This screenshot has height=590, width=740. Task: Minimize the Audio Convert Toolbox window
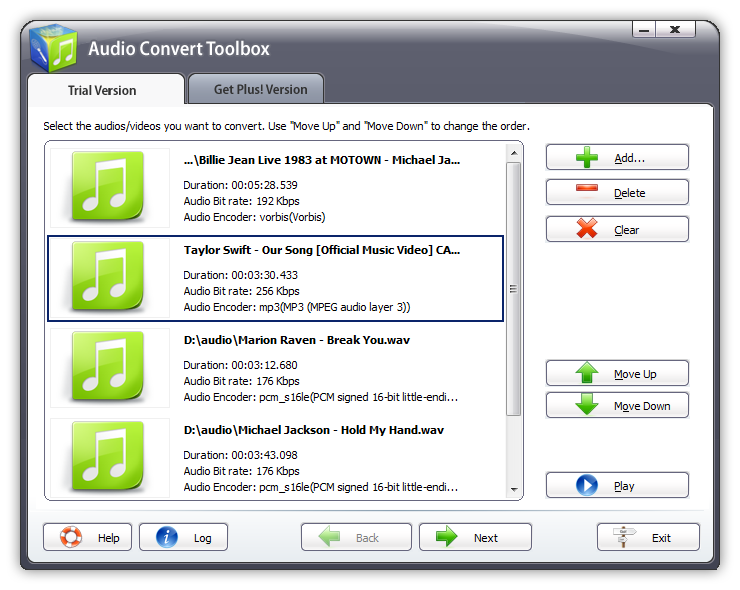(x=644, y=30)
